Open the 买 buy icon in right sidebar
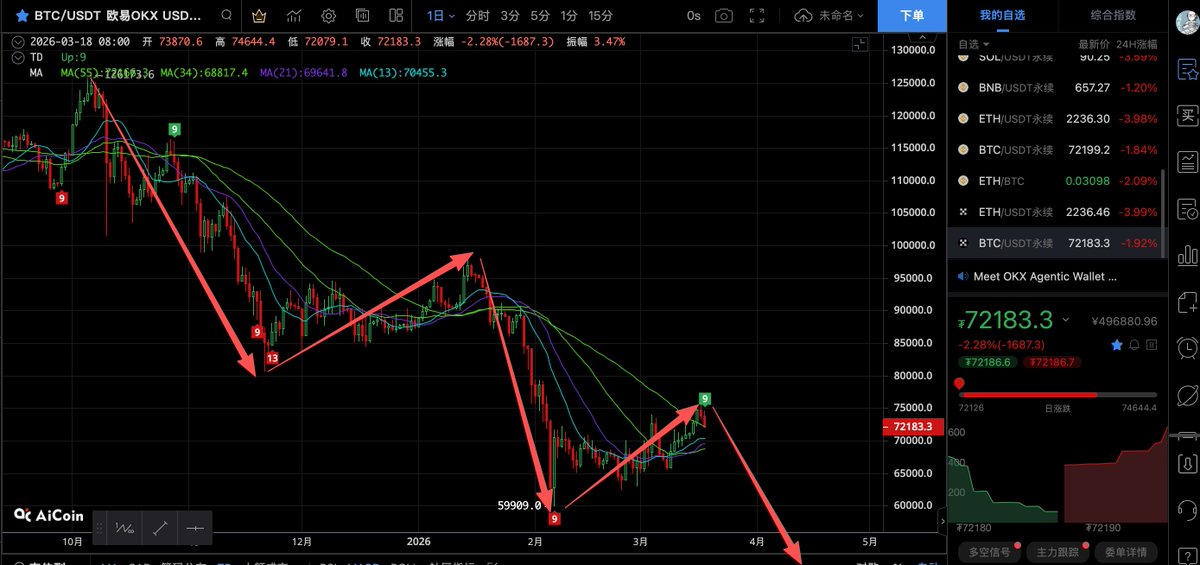This screenshot has height=565, width=1200. click(x=1187, y=116)
